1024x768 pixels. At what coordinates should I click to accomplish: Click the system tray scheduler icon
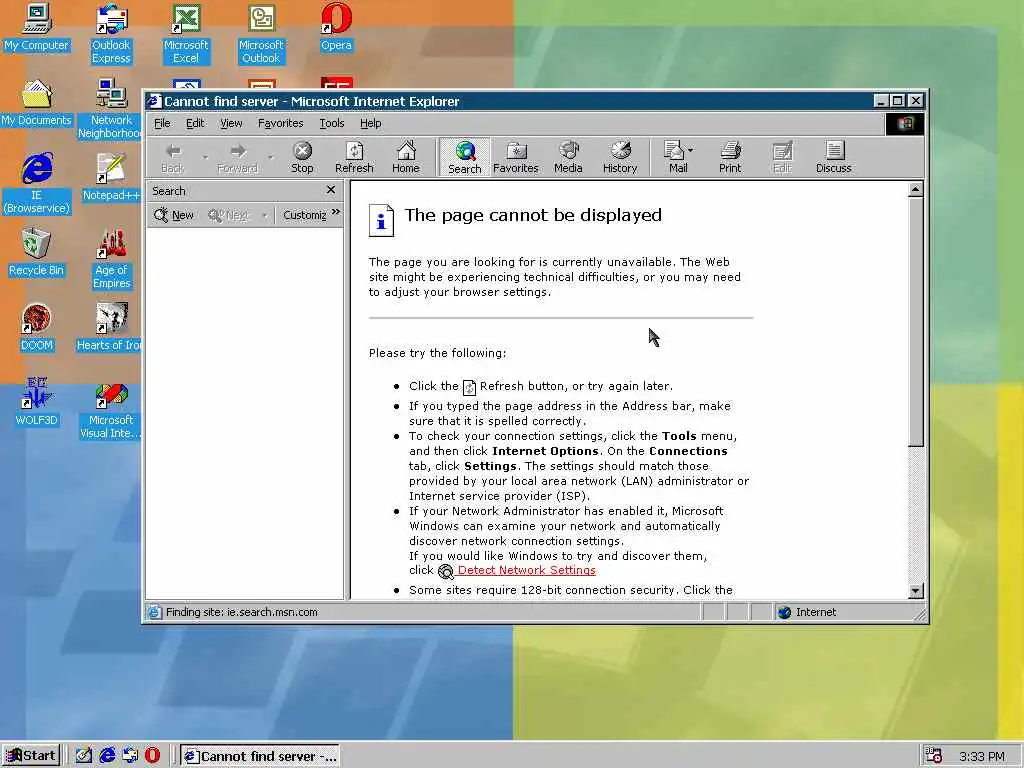(934, 756)
